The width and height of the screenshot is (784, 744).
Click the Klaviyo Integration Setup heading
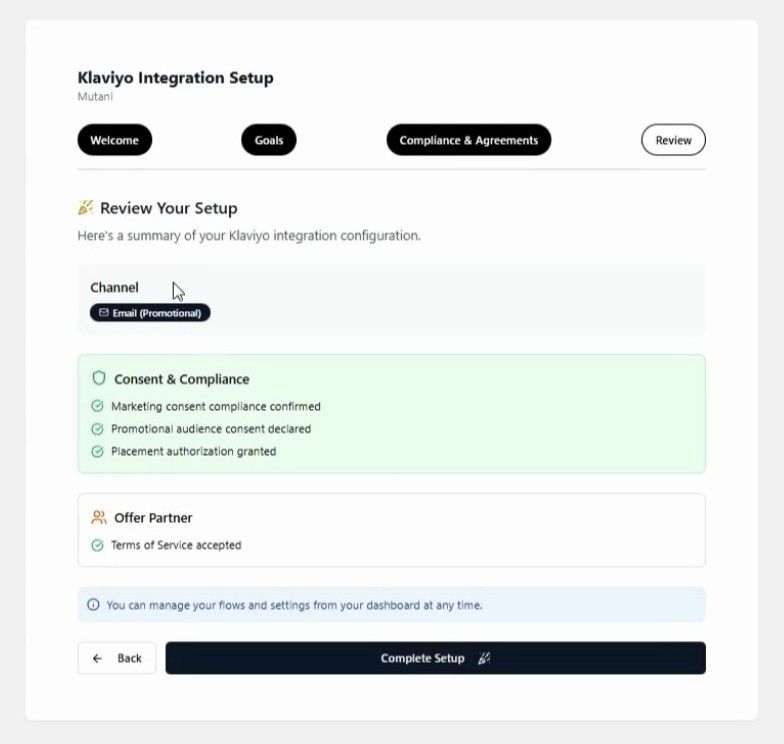pos(175,78)
